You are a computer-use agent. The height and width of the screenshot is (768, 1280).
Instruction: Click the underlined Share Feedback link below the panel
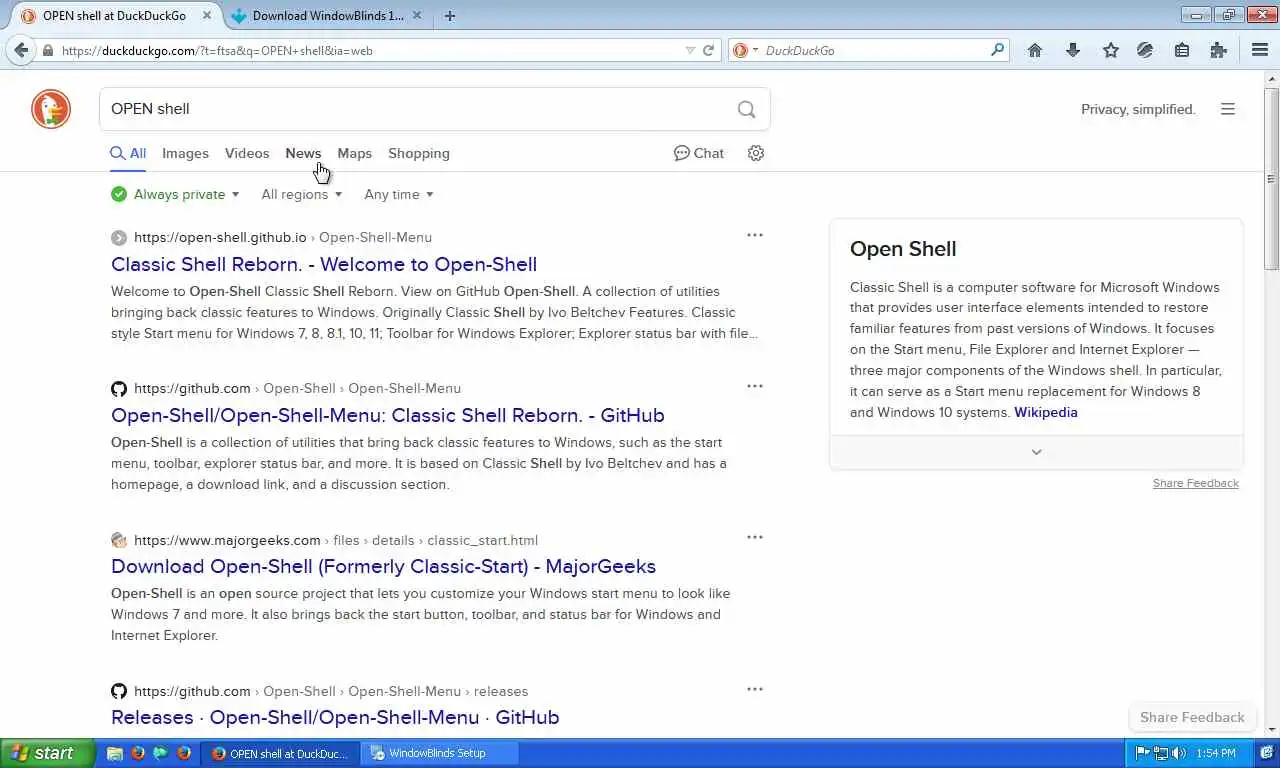tap(1196, 483)
